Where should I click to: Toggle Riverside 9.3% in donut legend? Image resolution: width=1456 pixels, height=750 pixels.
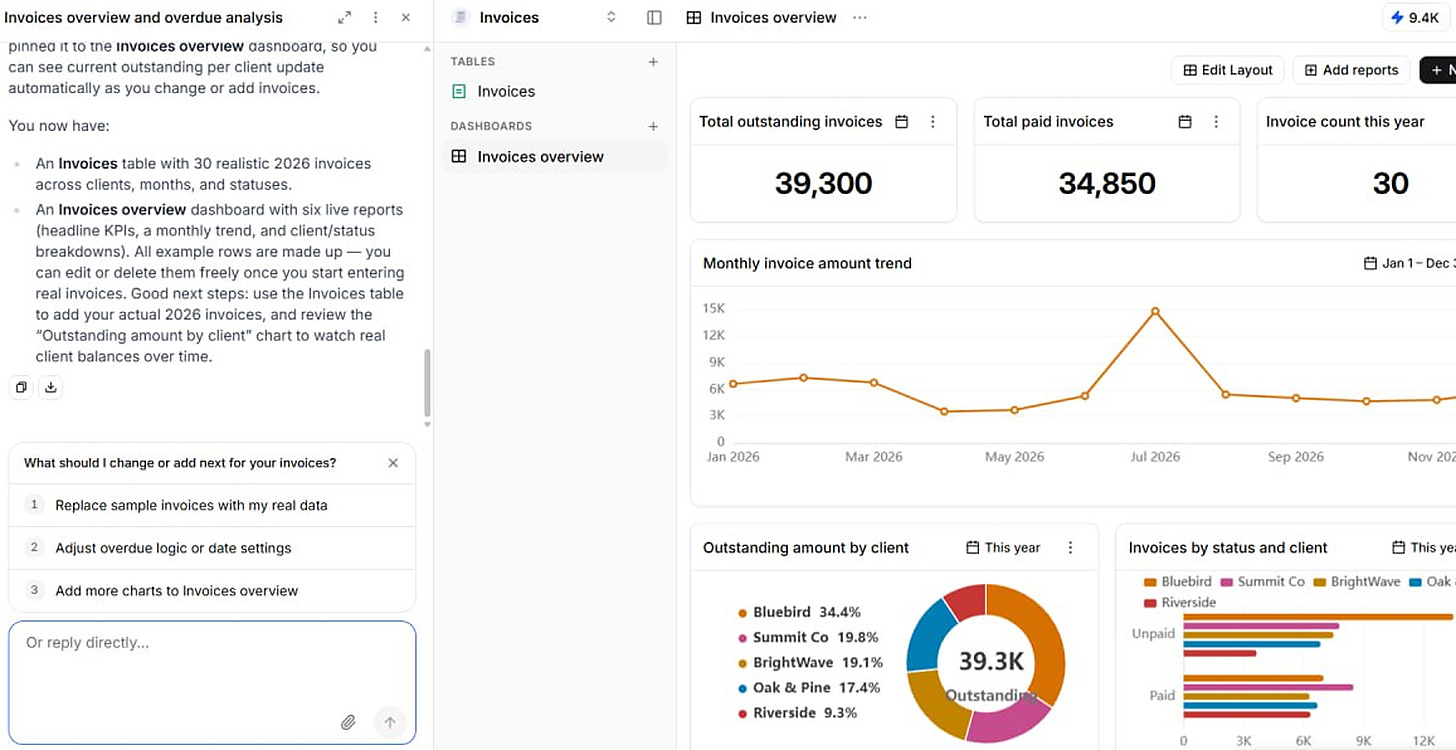point(797,713)
